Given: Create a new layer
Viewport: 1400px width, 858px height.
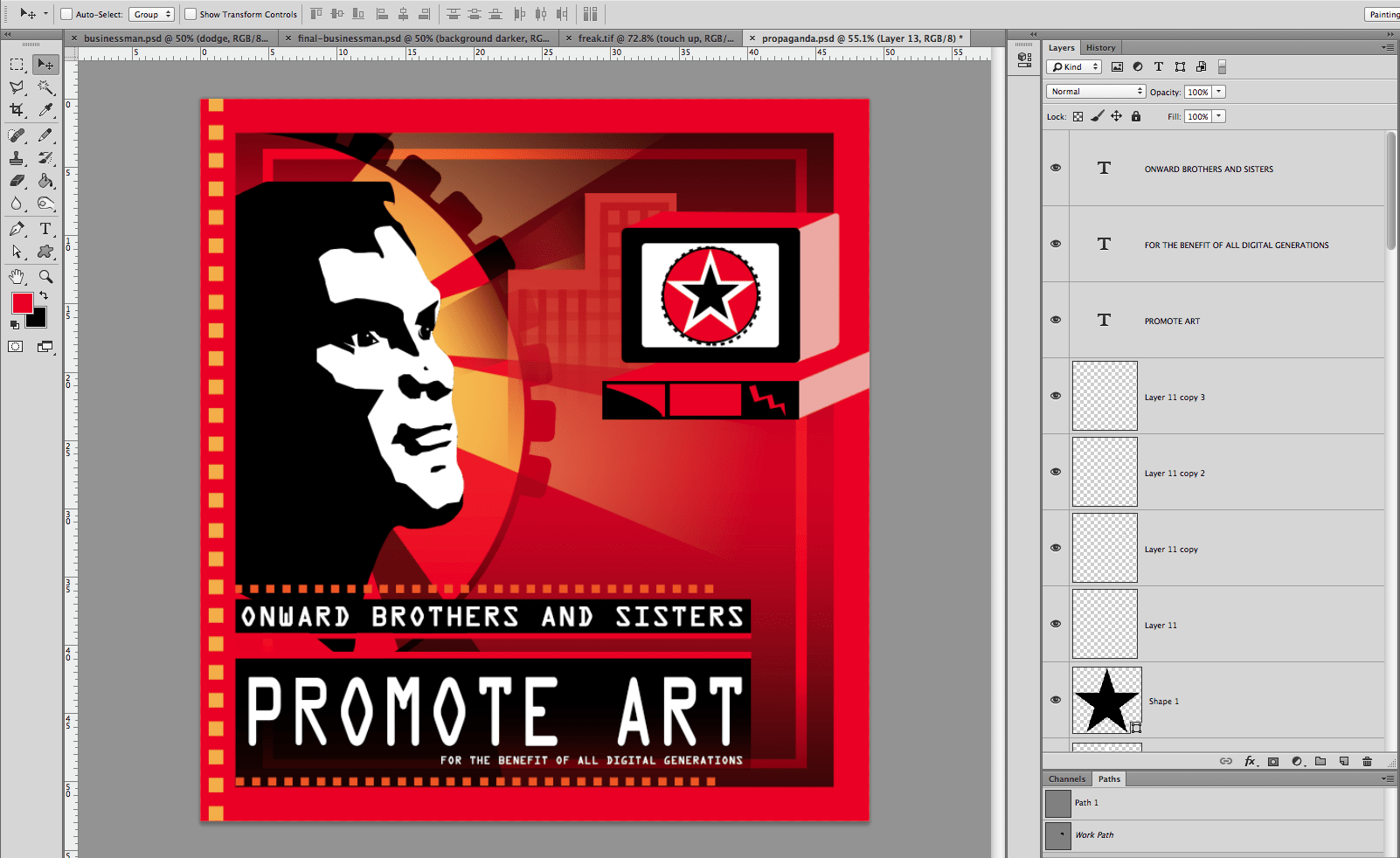Looking at the screenshot, I should click(1344, 761).
